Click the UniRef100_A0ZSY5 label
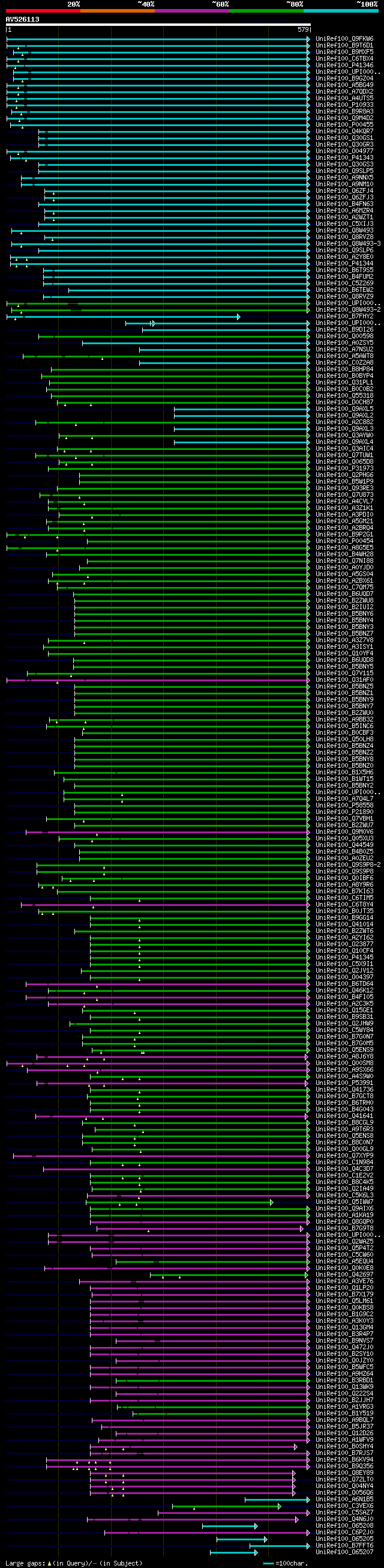The height and width of the screenshot is (1568, 384). point(344,343)
